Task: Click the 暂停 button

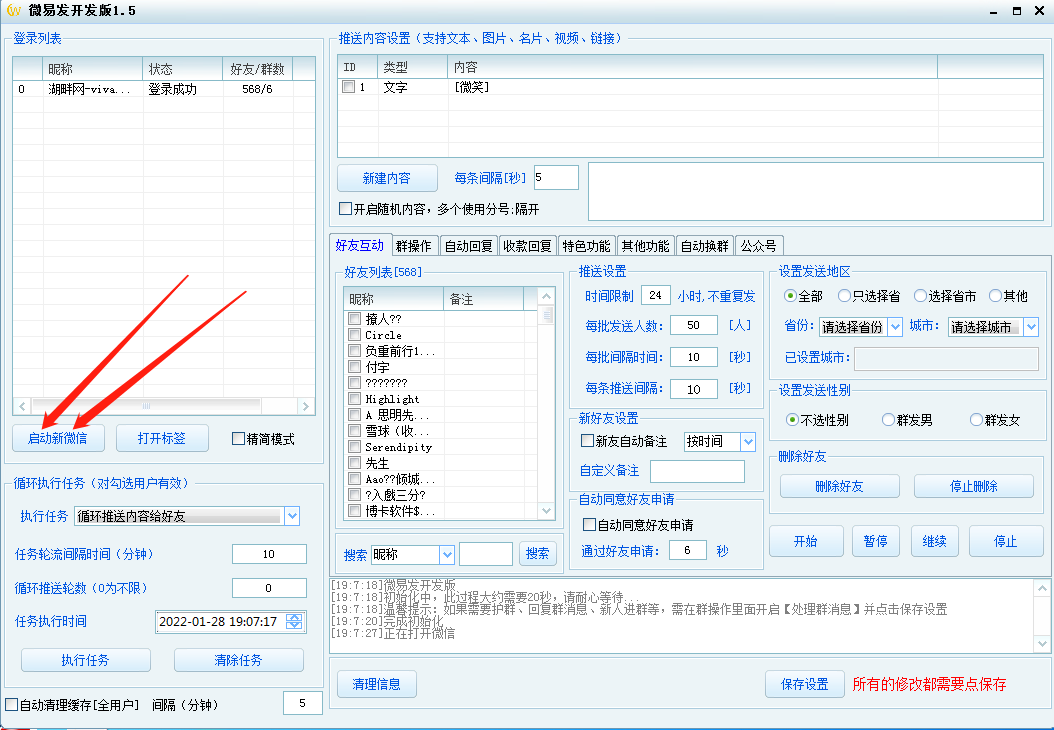Action: pos(876,541)
